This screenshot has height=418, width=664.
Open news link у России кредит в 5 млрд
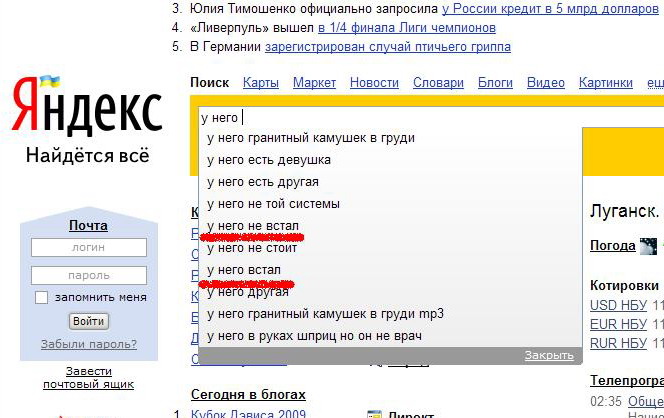pos(550,8)
